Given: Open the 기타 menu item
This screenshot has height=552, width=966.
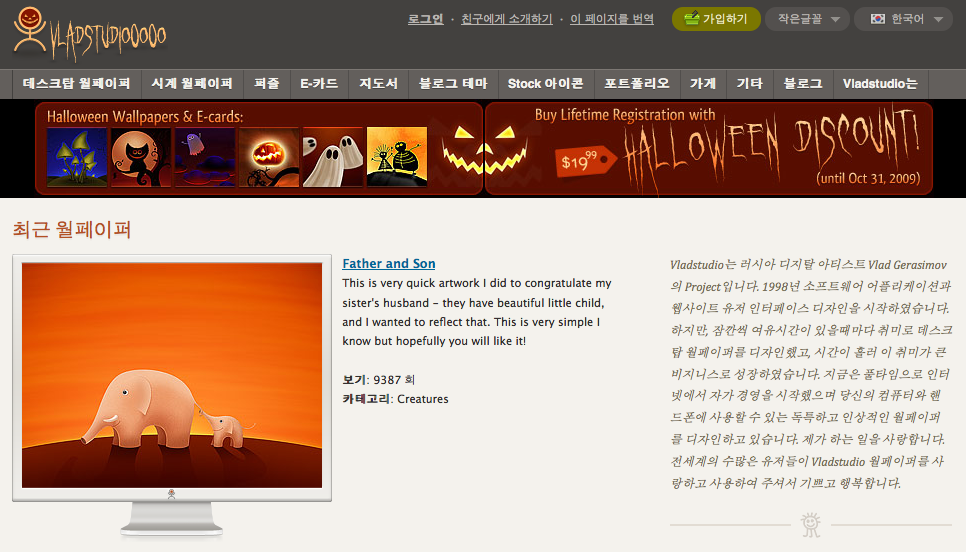Looking at the screenshot, I should pyautogui.click(x=750, y=84).
